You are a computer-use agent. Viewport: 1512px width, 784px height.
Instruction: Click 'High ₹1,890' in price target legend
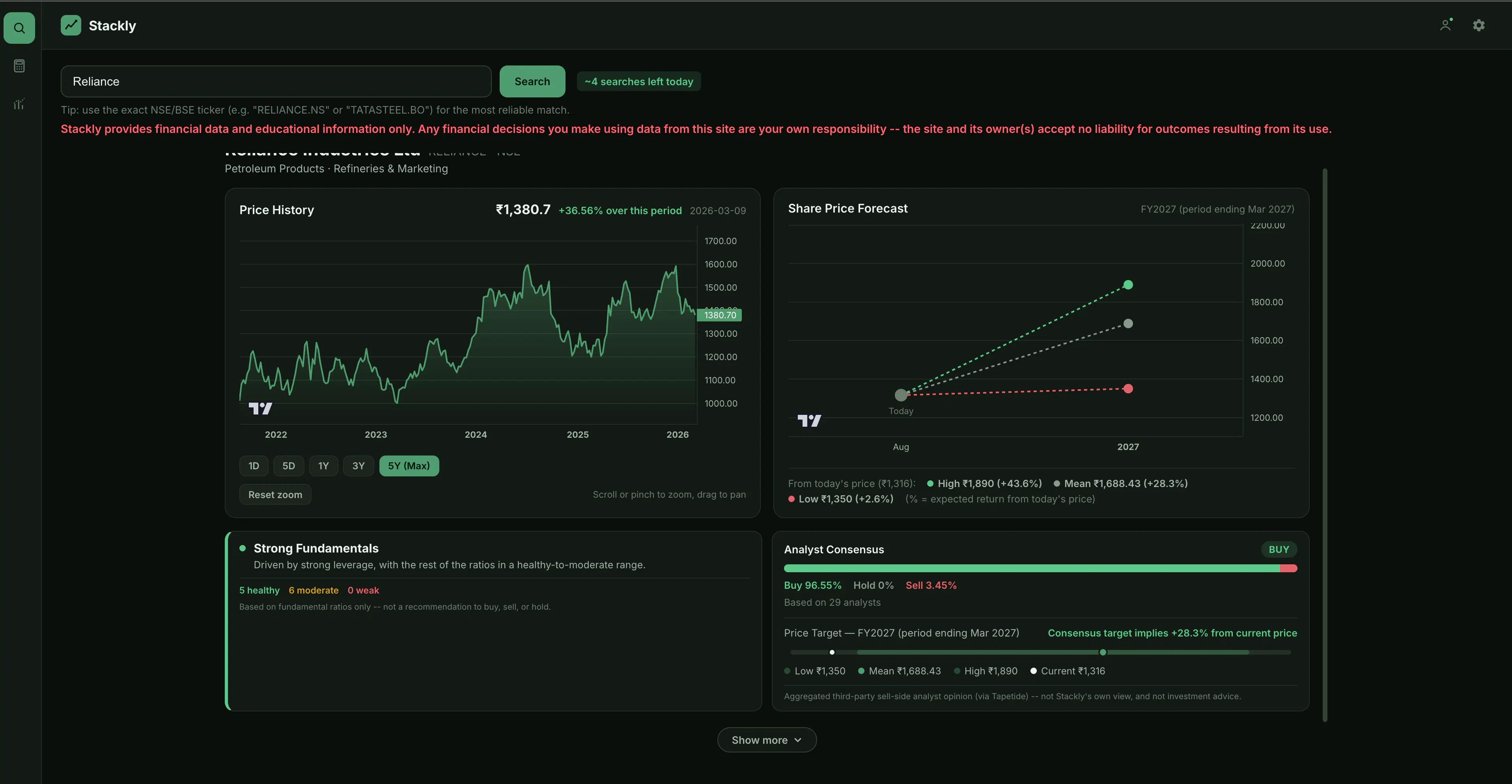(986, 671)
